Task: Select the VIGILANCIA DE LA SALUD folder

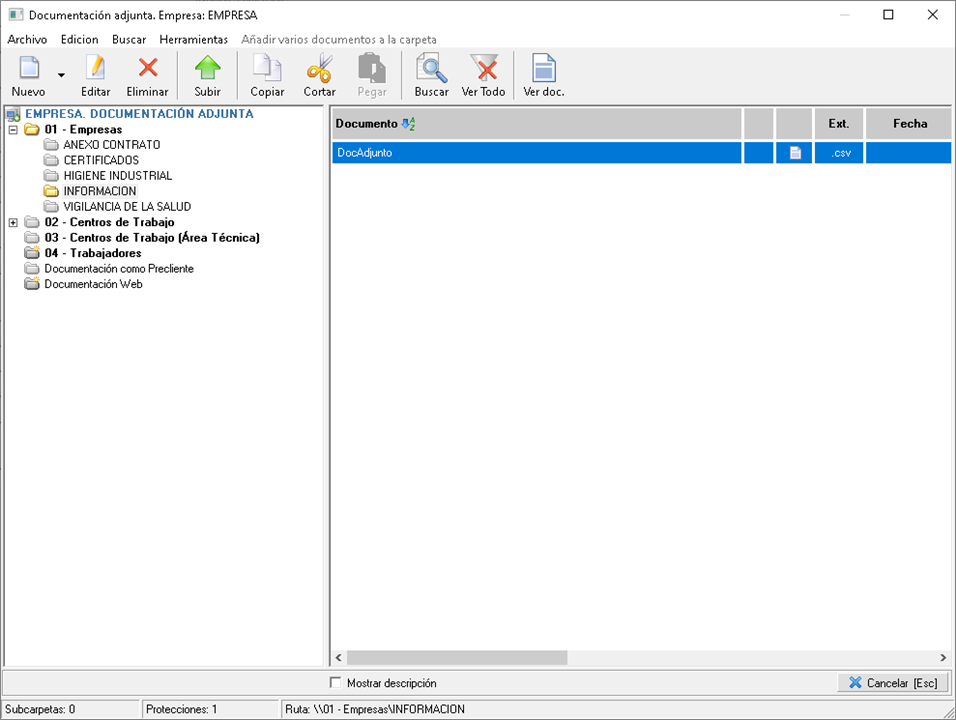Action: pos(126,207)
